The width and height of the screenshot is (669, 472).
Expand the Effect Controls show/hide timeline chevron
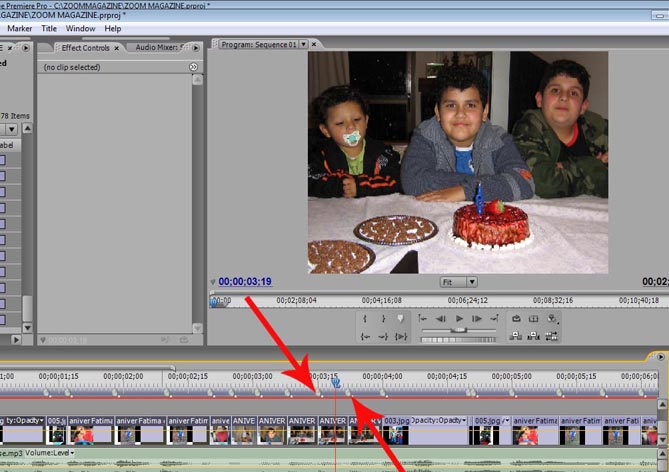click(x=193, y=67)
